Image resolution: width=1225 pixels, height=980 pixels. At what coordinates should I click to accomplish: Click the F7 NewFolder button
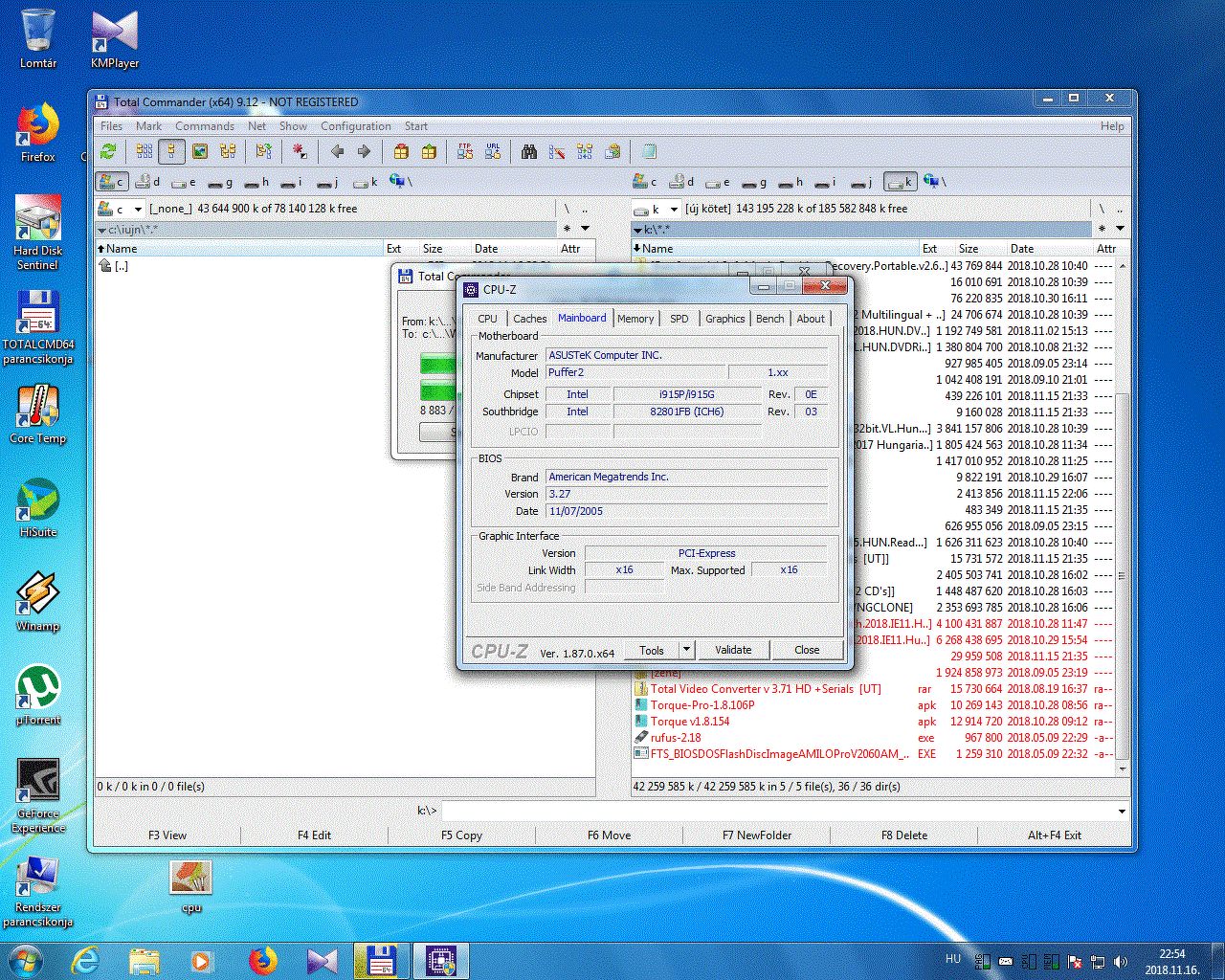click(757, 835)
